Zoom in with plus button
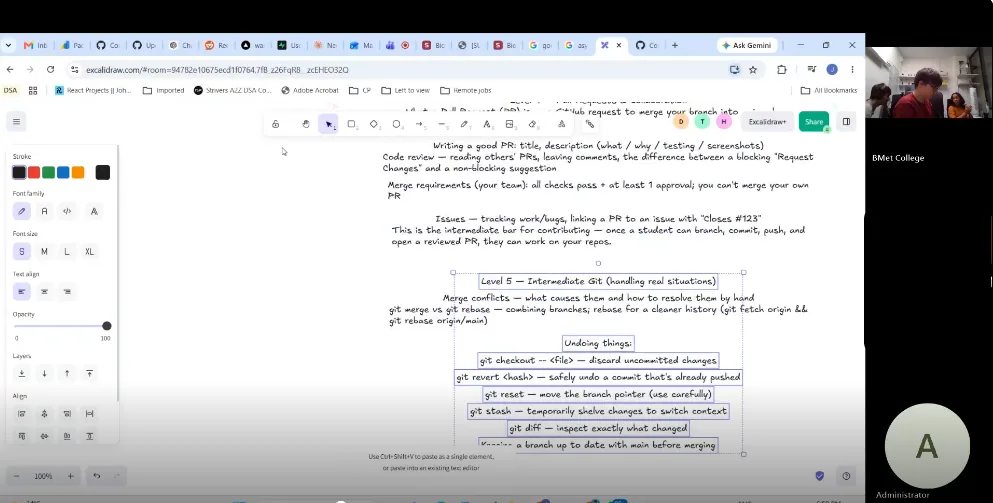The width and height of the screenshot is (993, 503). pyautogui.click(x=70, y=476)
